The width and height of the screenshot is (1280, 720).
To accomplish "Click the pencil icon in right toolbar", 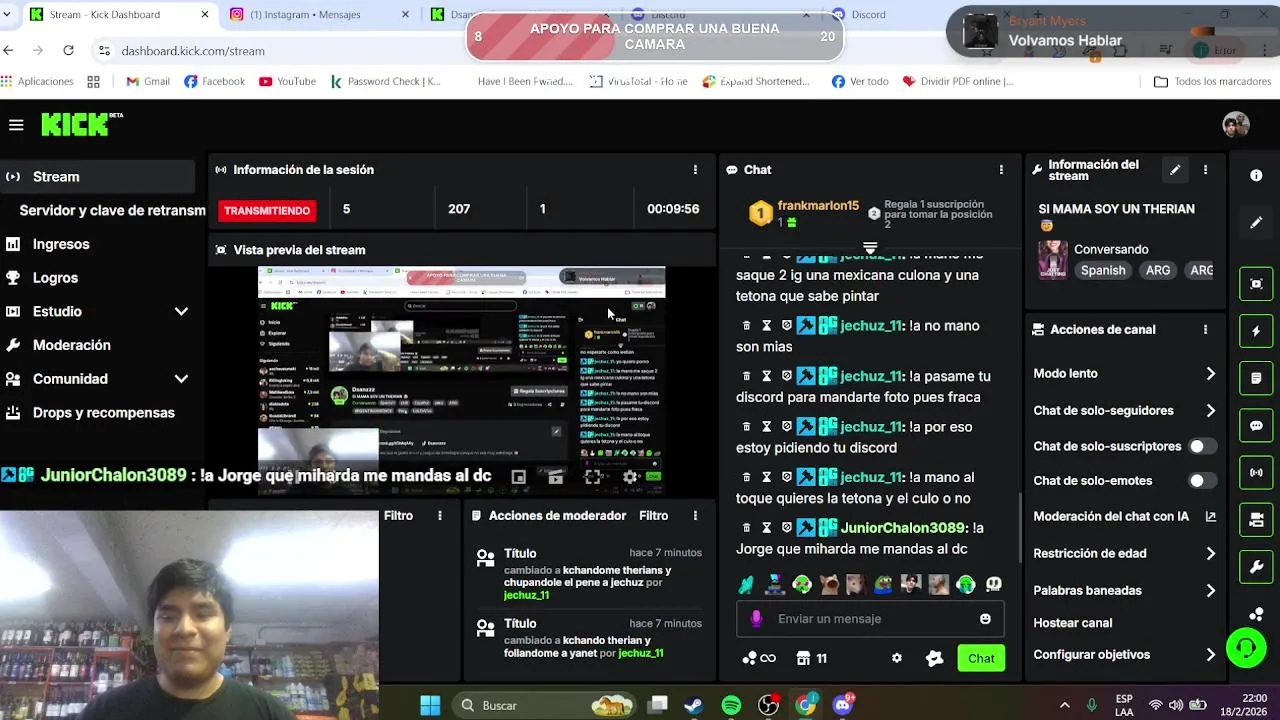I will 1256,223.
